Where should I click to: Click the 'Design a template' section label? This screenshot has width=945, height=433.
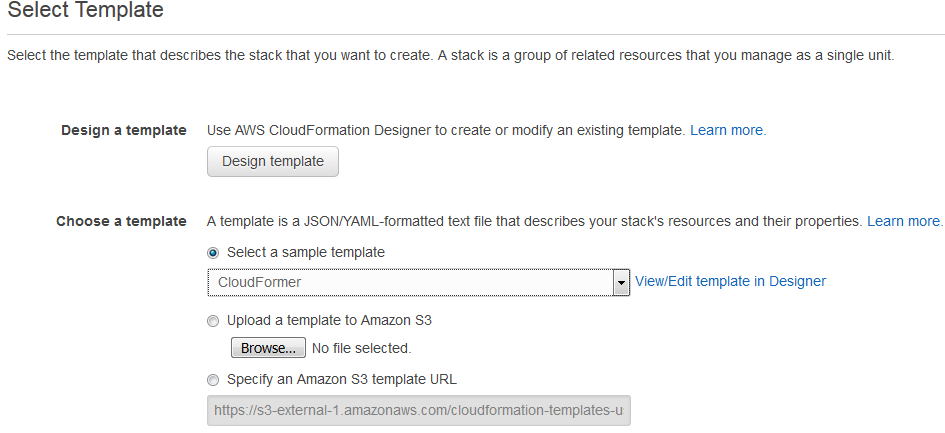pos(124,130)
